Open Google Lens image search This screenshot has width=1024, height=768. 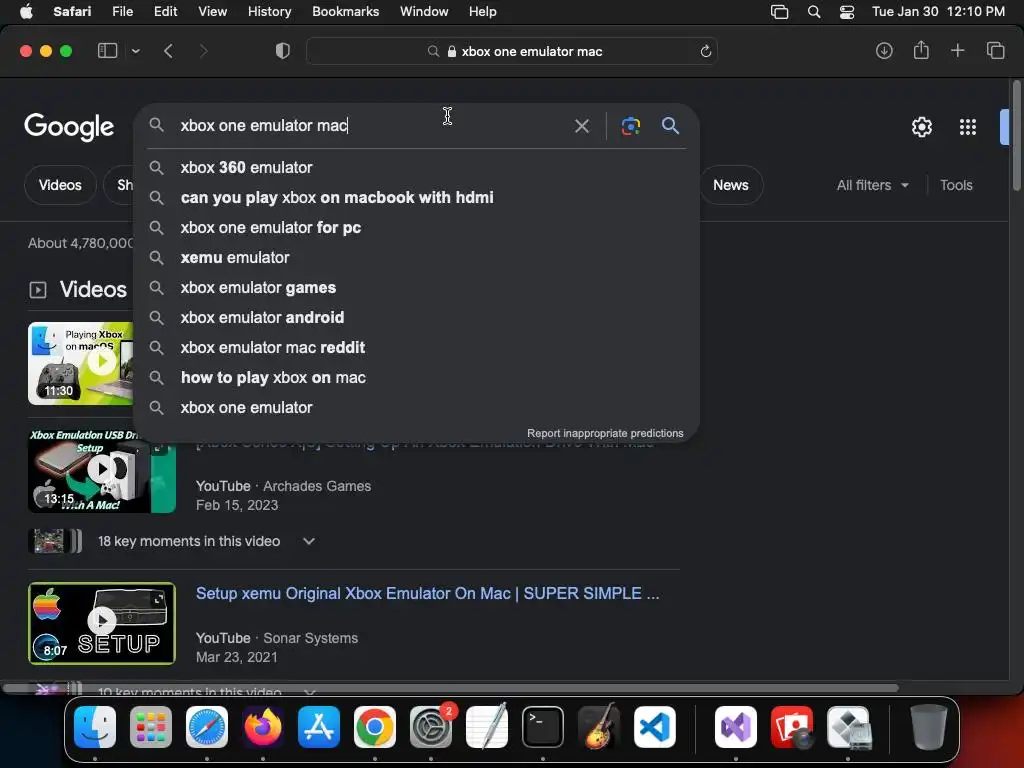pyautogui.click(x=630, y=126)
